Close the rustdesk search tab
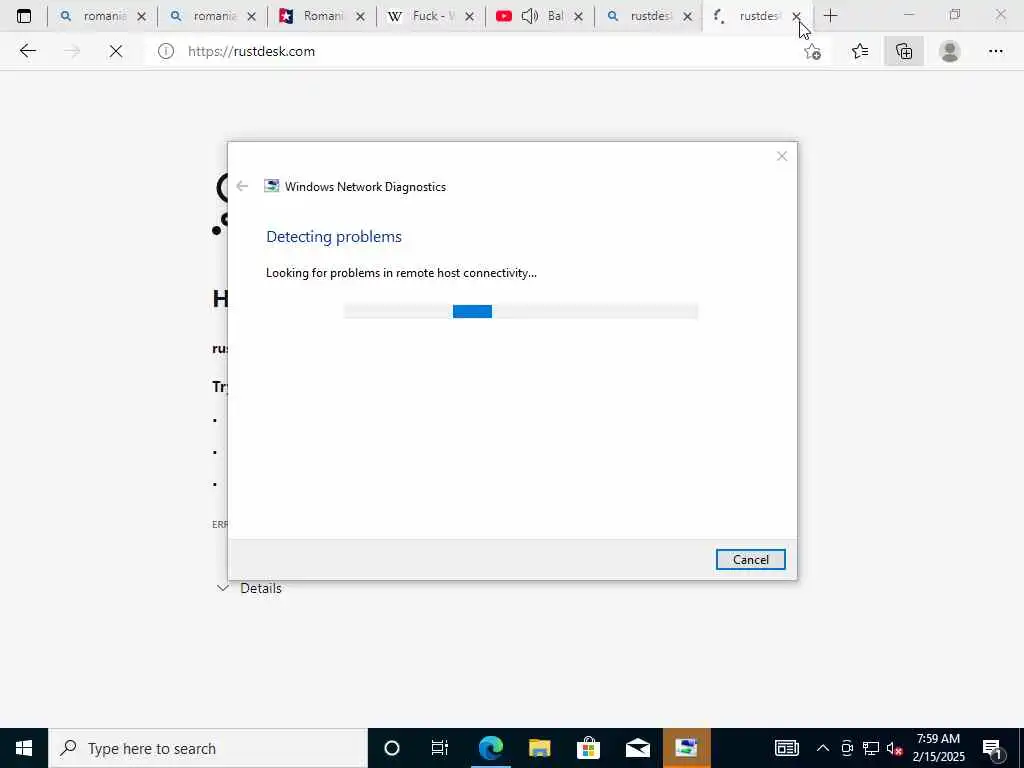Screen dimensions: 1024x768 pyautogui.click(x=687, y=17)
